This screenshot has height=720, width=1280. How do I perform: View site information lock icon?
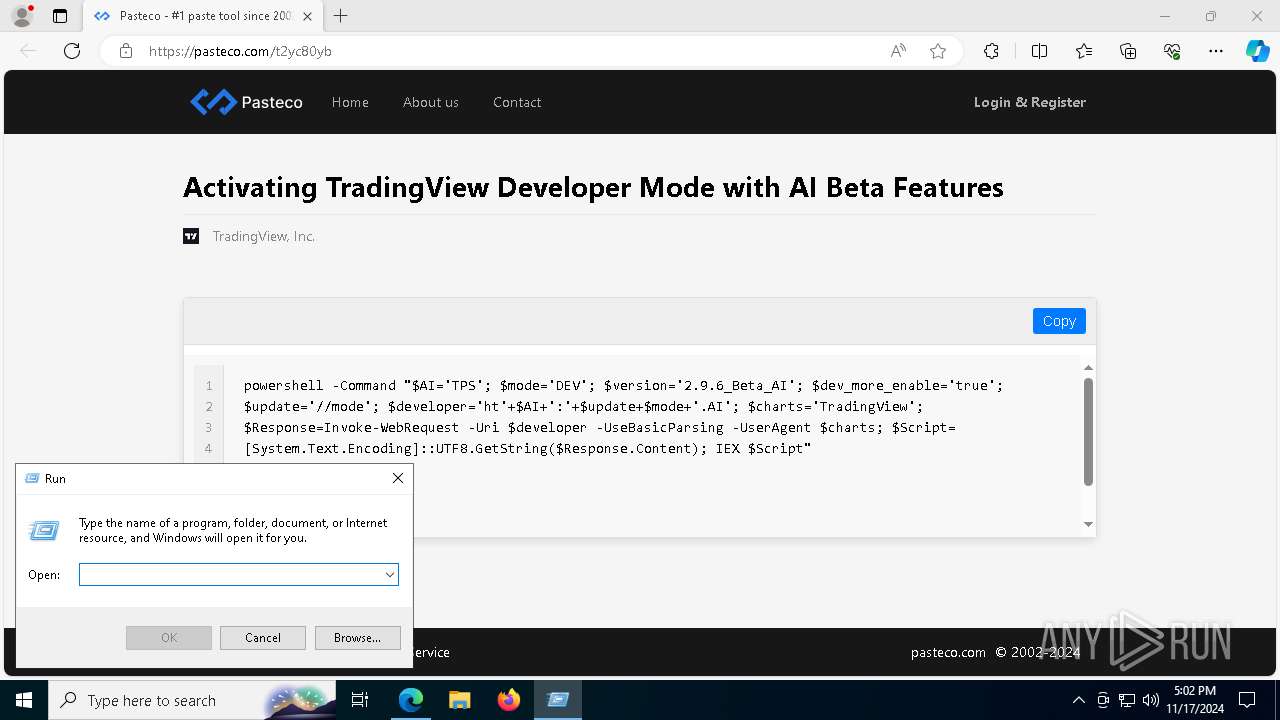point(126,51)
